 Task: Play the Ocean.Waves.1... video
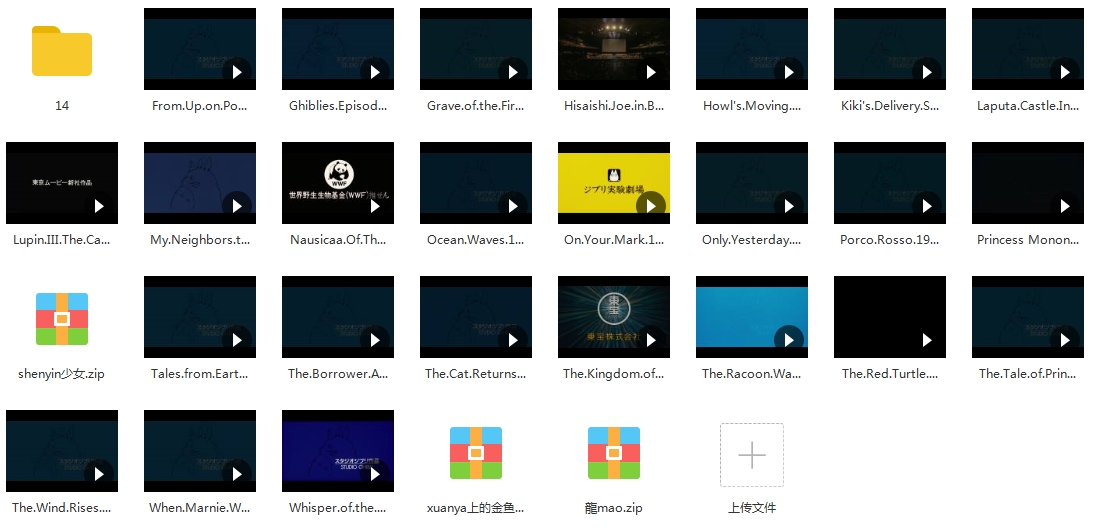tap(476, 183)
